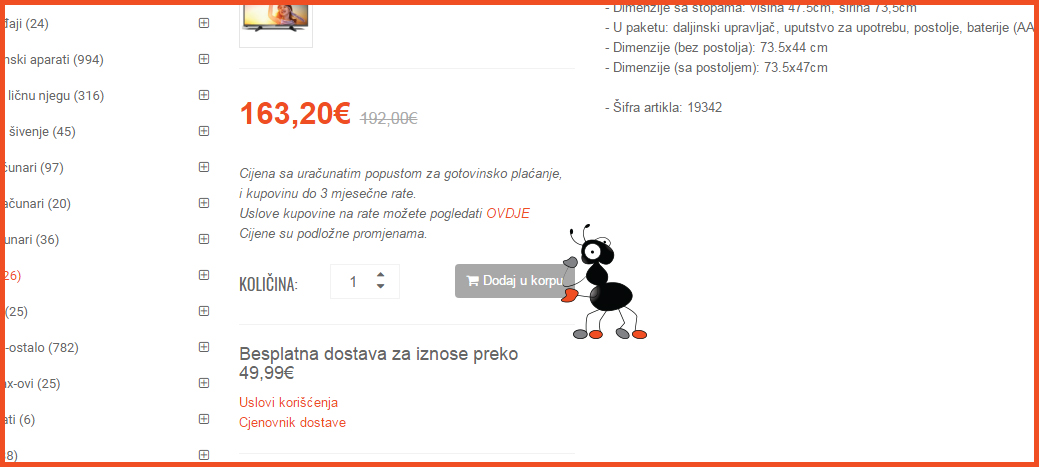Expand the category with 24 items
Screen dimensions: 1039x467
(203, 23)
